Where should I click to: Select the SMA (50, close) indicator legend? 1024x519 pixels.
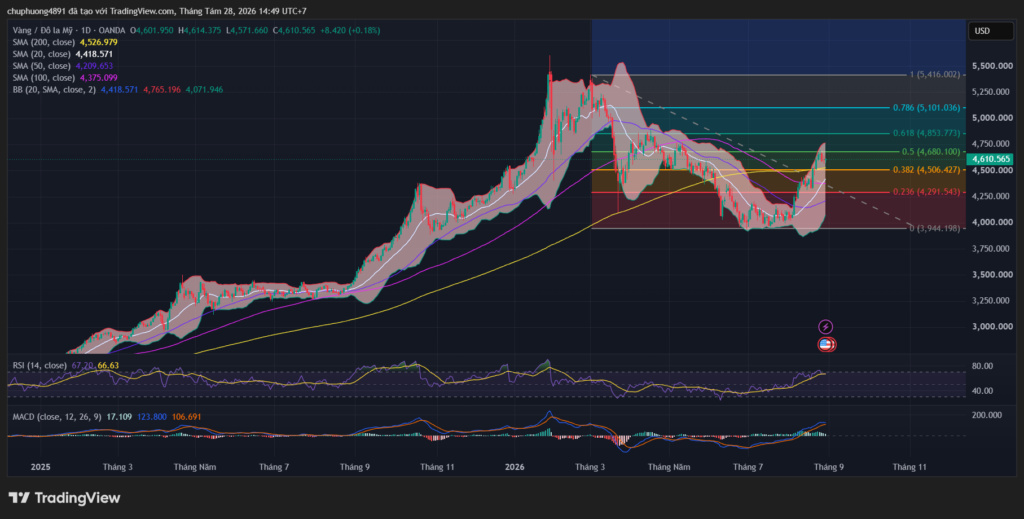[41, 66]
